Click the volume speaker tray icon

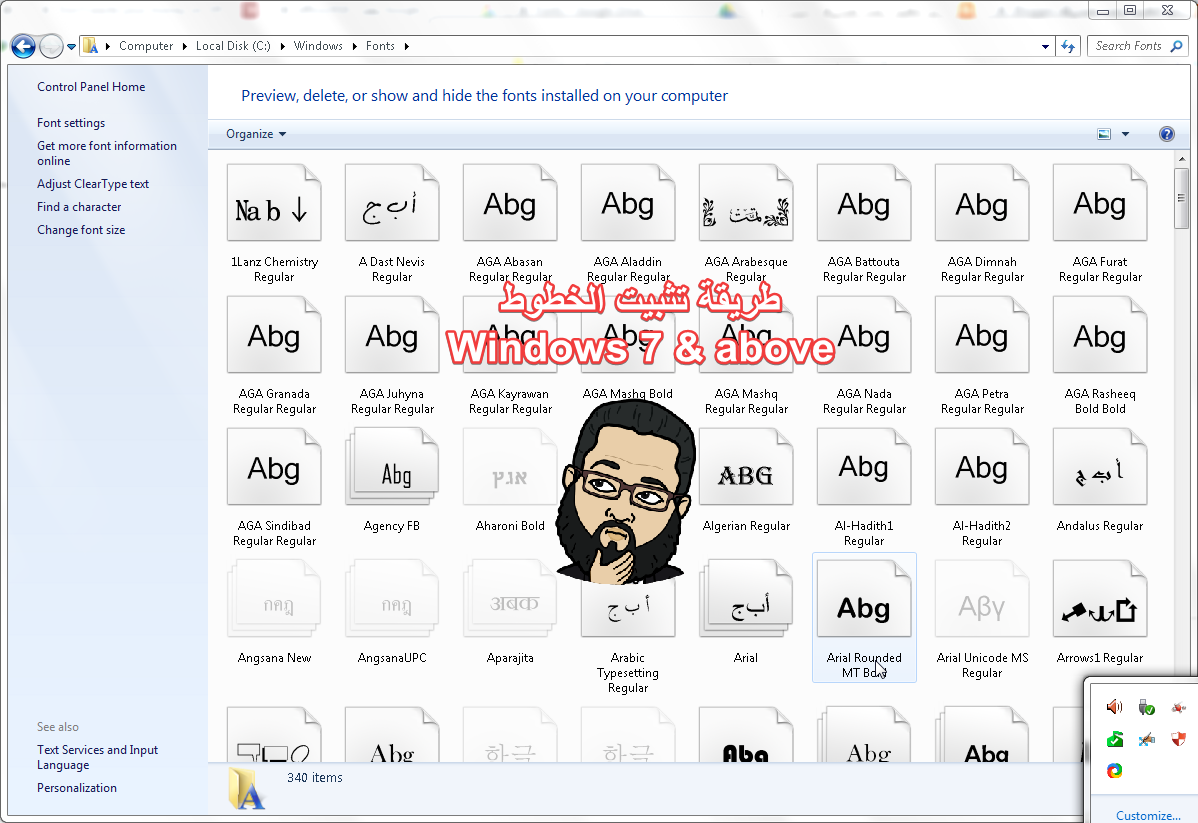click(1115, 707)
